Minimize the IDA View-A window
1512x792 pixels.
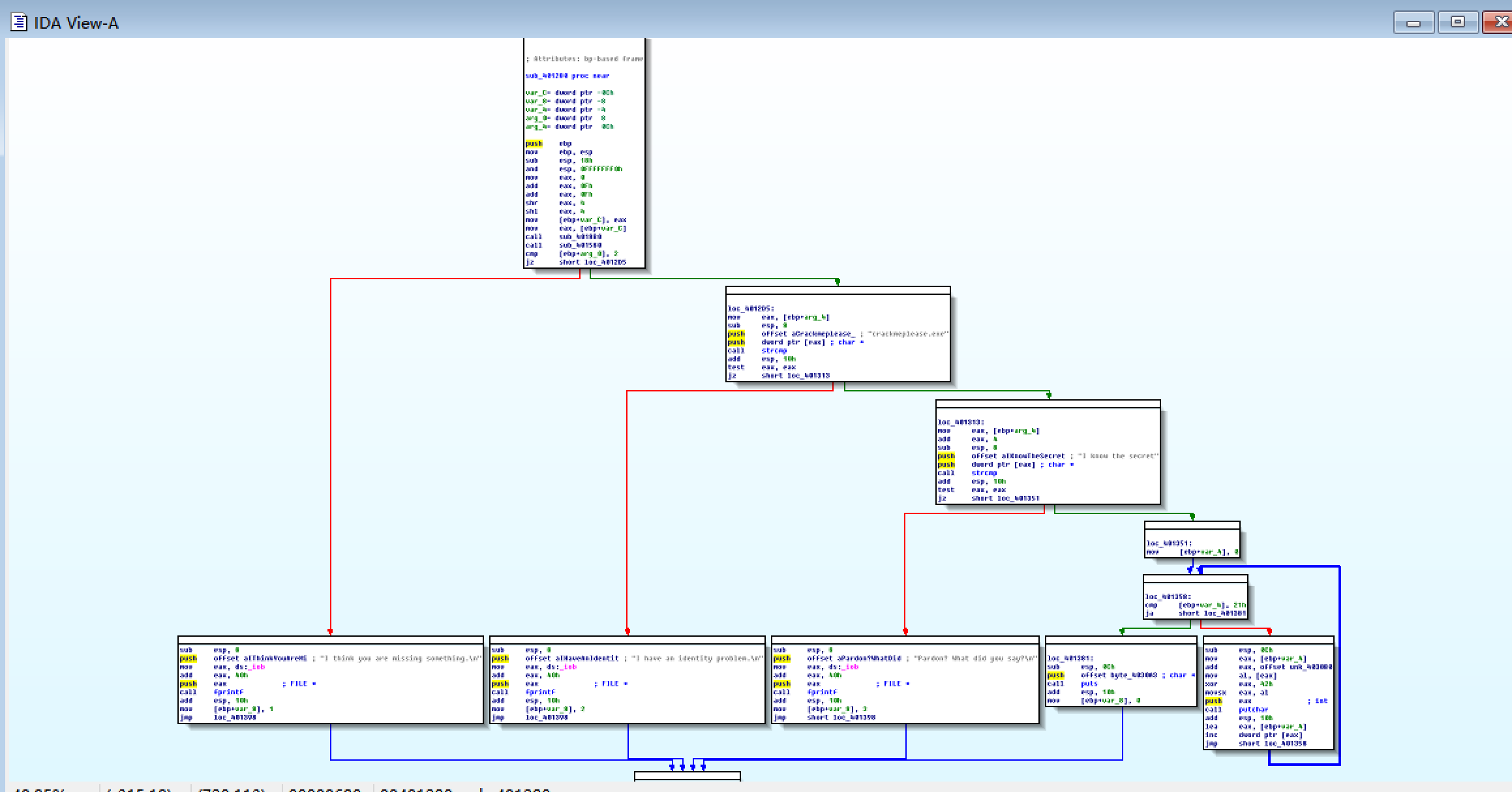pyautogui.click(x=1413, y=23)
